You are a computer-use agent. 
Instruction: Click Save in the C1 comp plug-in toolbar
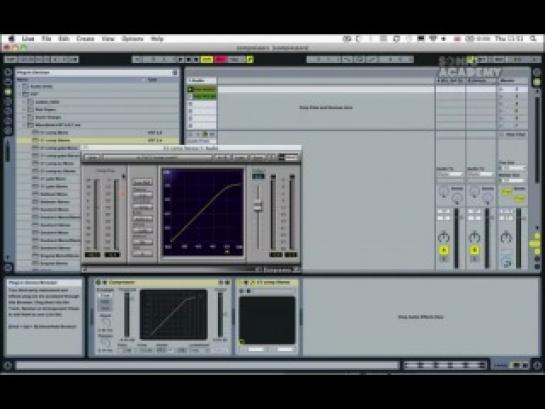(258, 157)
